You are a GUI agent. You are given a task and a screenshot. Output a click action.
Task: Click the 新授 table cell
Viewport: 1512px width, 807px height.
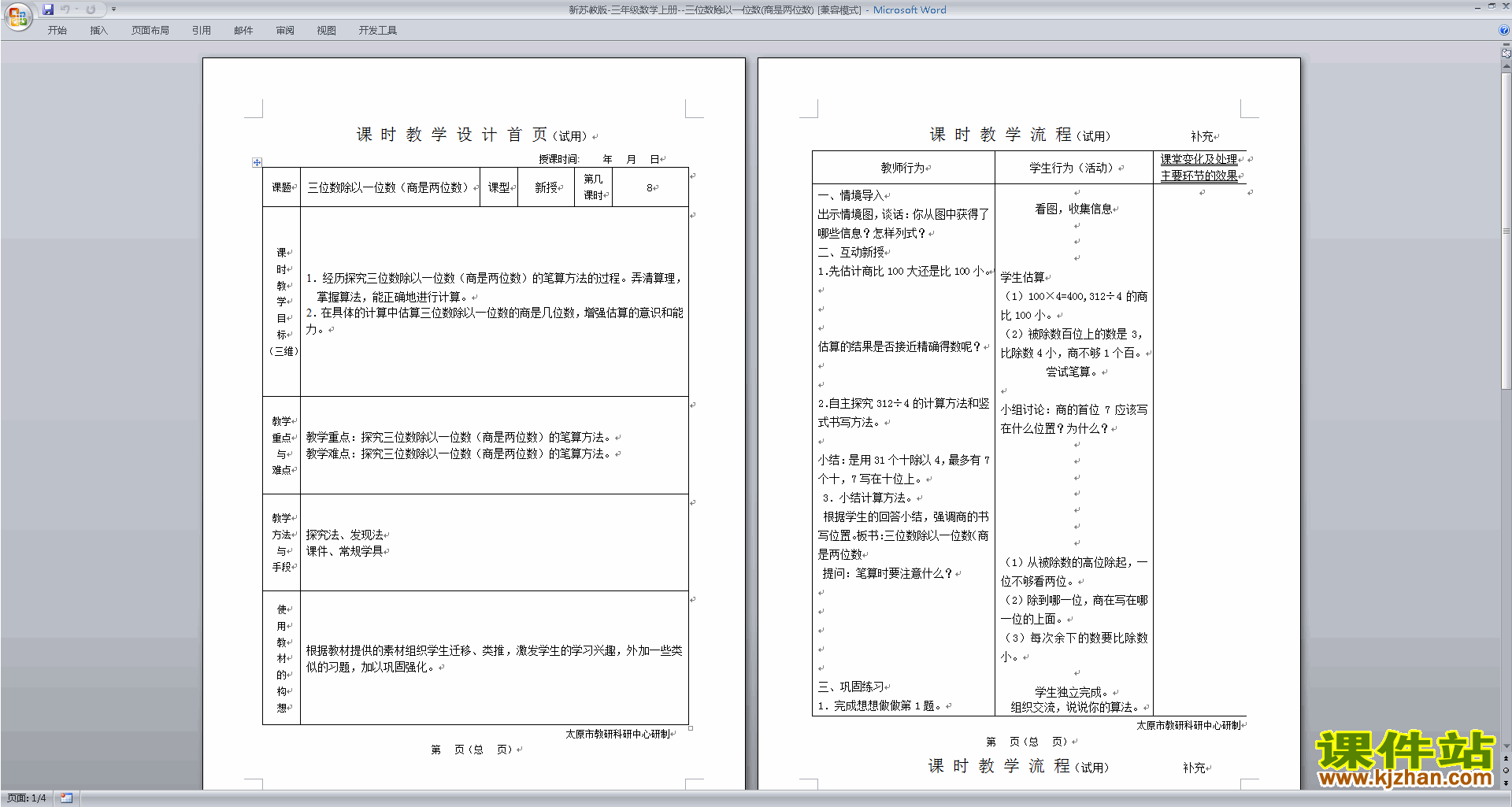[x=546, y=187]
